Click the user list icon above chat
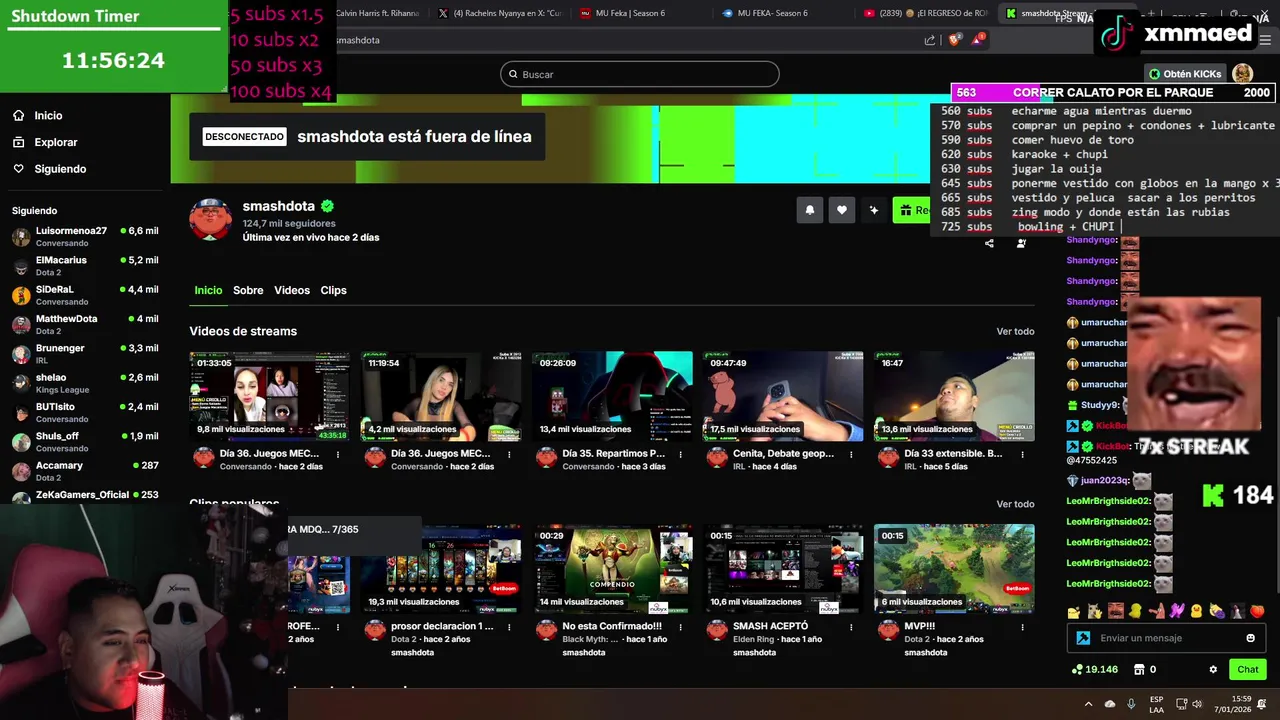This screenshot has height=720, width=1280. coord(1021,243)
